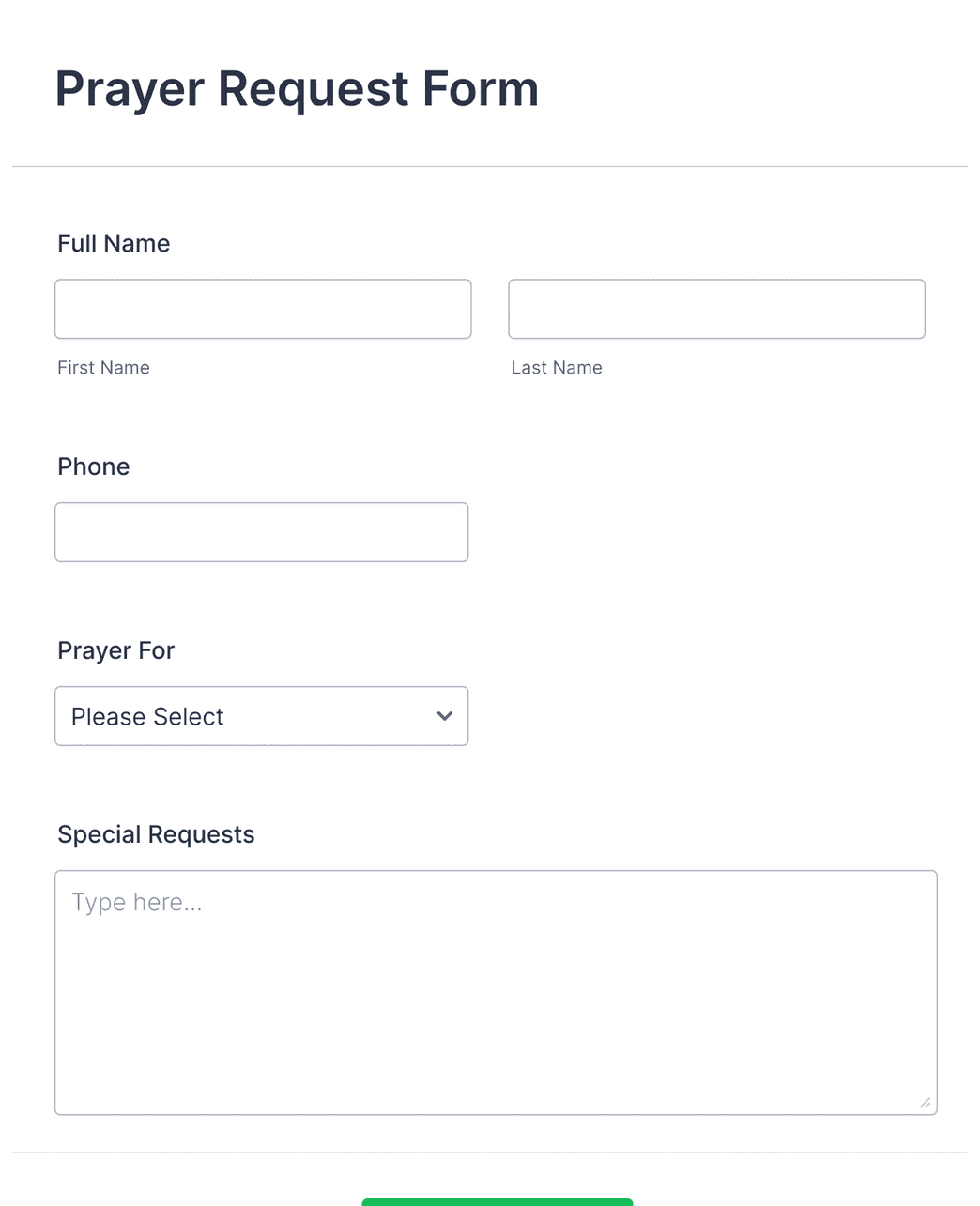Select the First Name input field
This screenshot has width=980, height=1206.
tap(263, 309)
